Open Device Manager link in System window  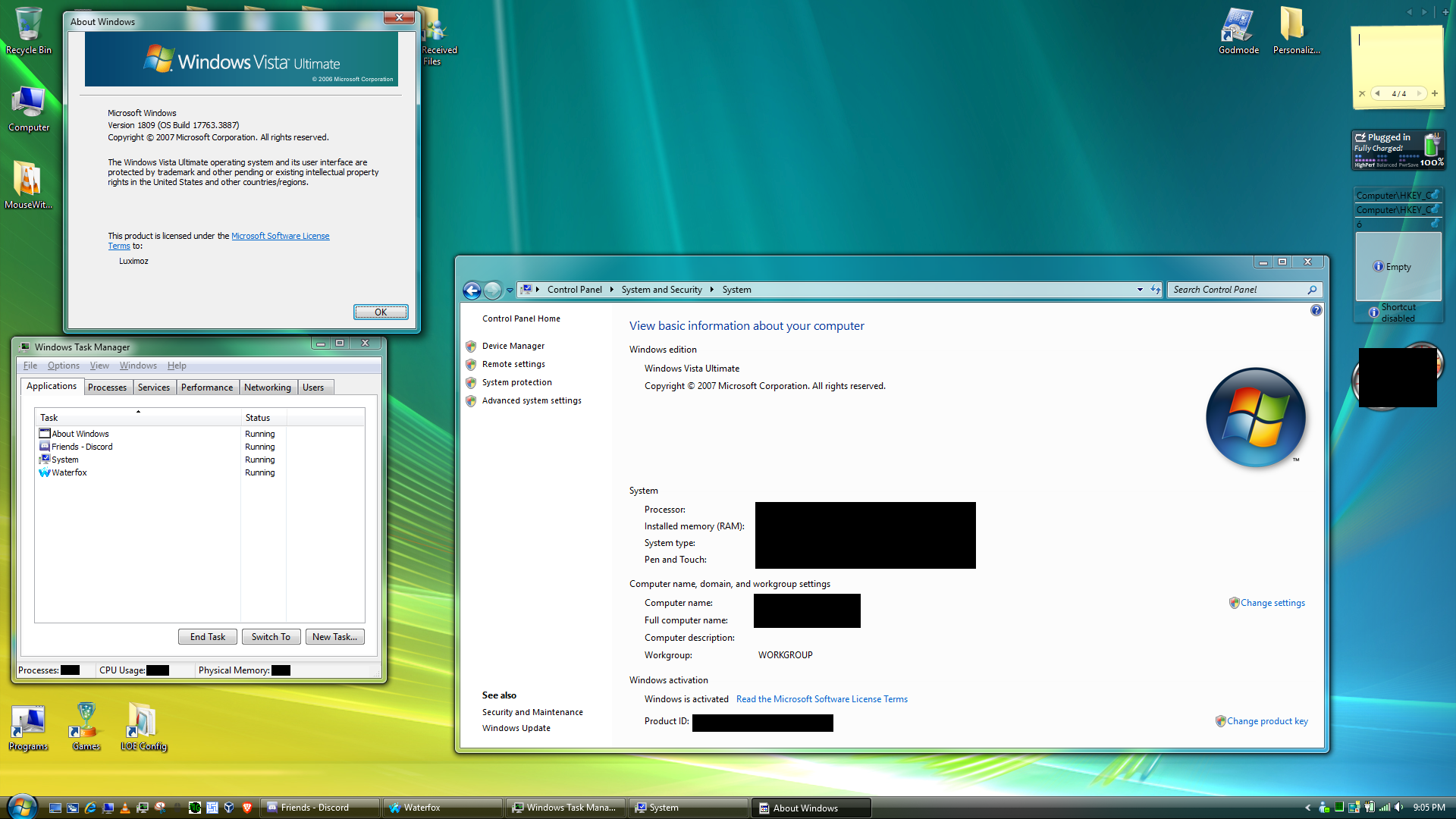513,346
